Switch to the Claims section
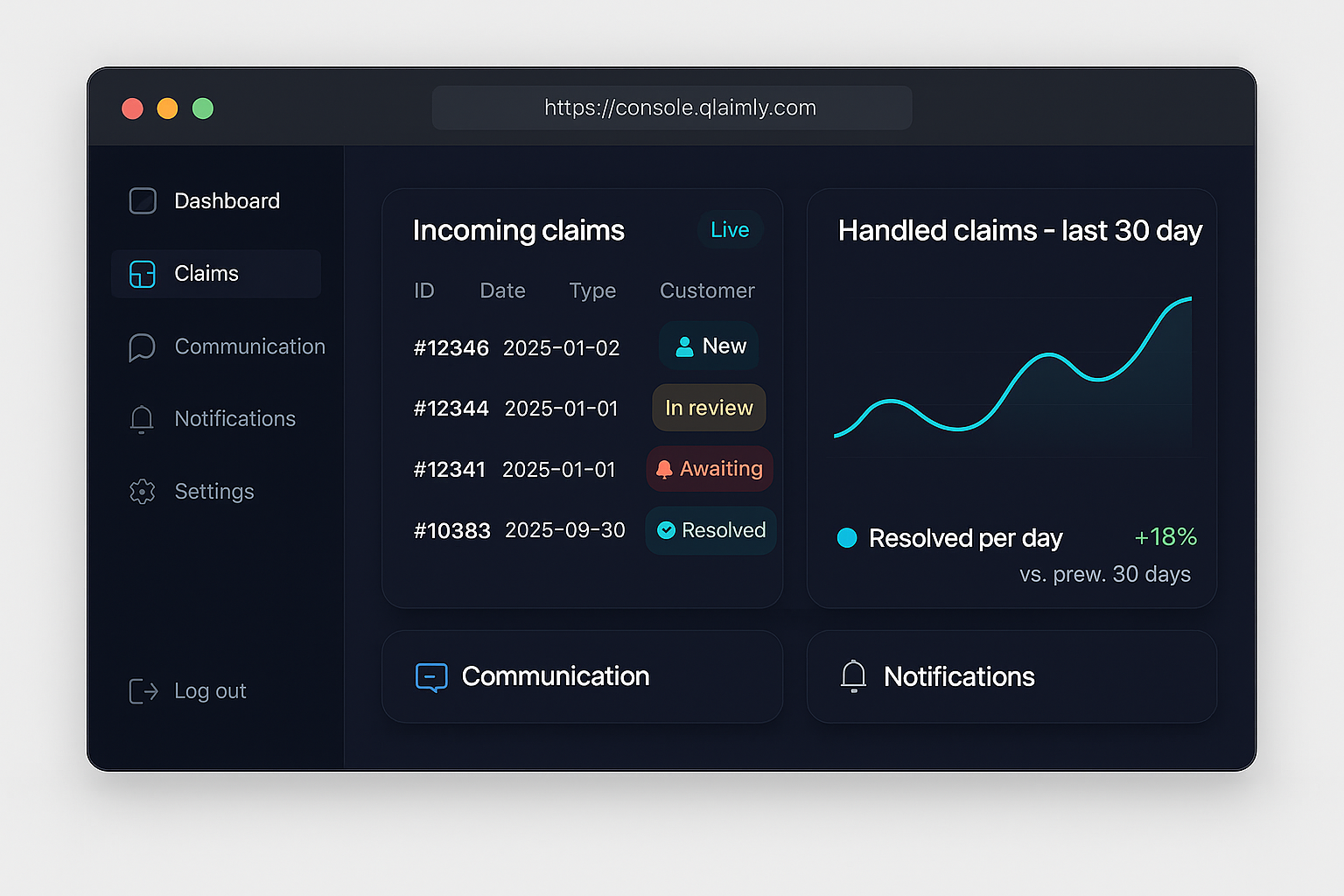The height and width of the screenshot is (896, 1344). coord(206,273)
